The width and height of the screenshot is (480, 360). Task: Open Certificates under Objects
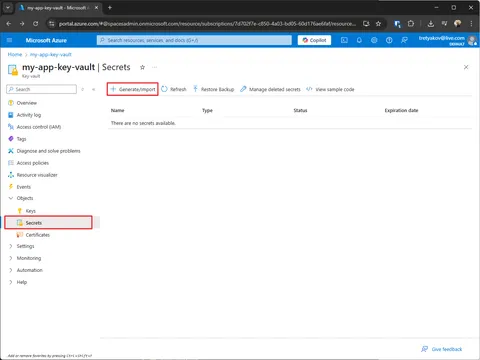(33, 235)
